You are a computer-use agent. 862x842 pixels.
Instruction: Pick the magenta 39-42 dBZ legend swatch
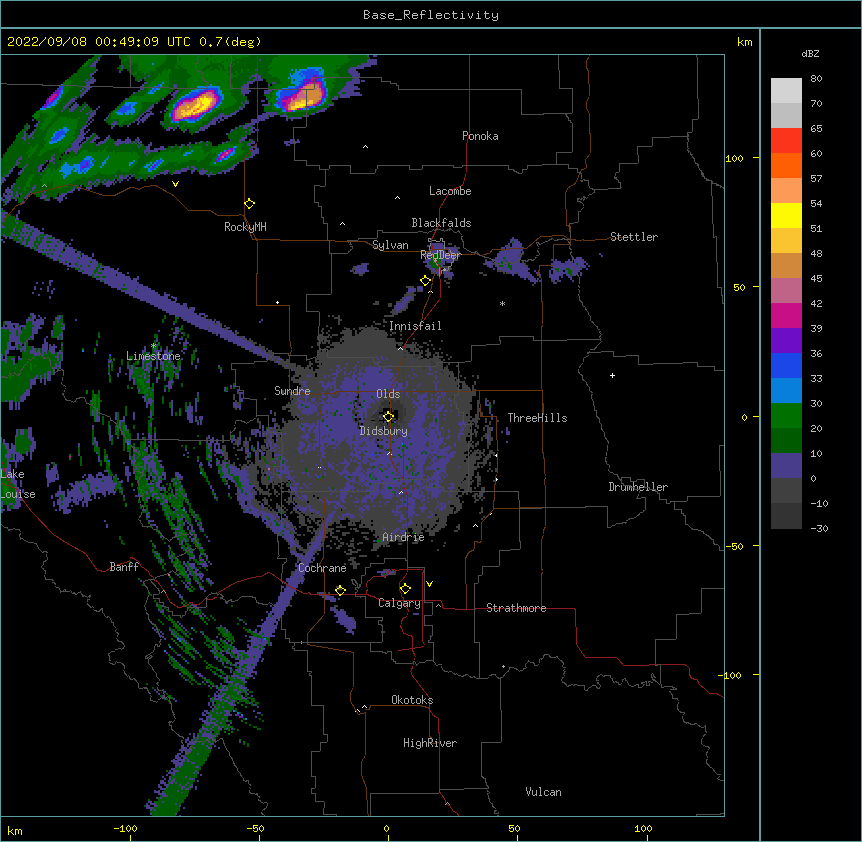click(786, 315)
